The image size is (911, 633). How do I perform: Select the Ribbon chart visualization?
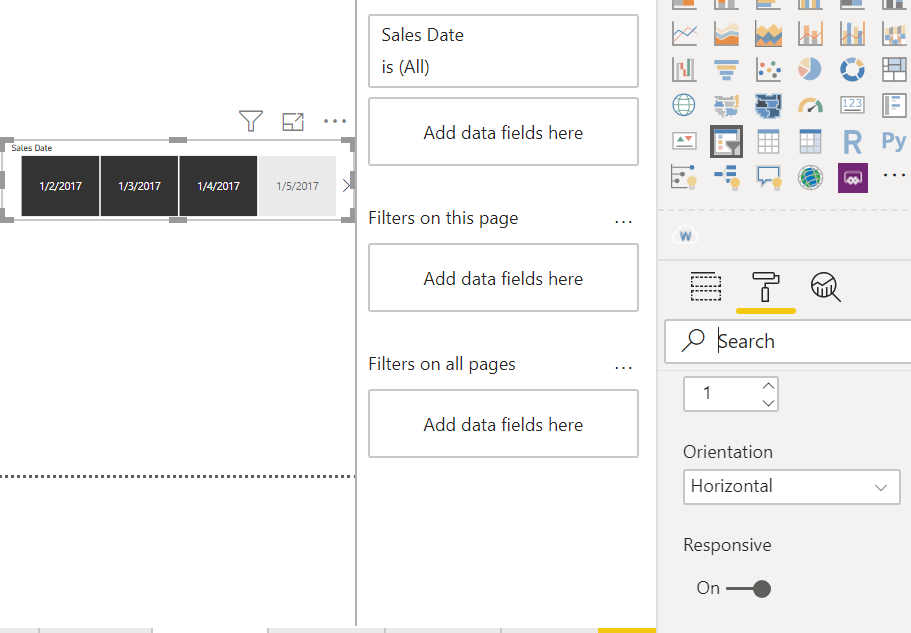pyautogui.click(x=894, y=34)
